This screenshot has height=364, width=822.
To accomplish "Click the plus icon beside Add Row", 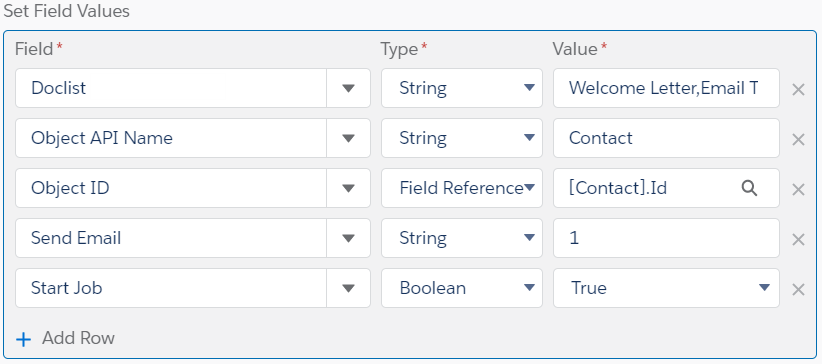I will [x=24, y=339].
